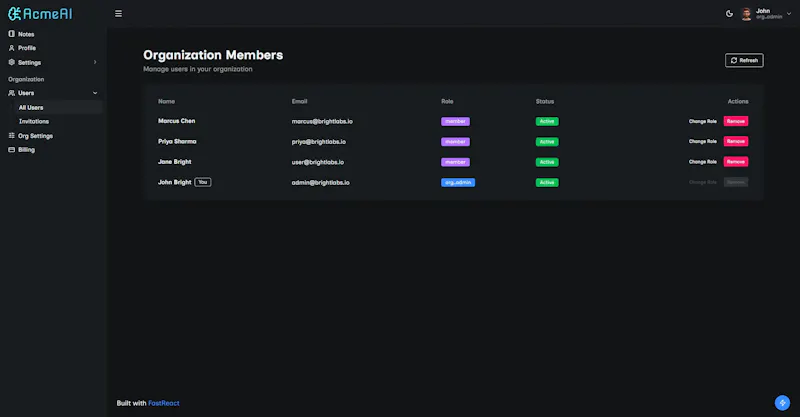Click Priya Sharma's member role badge
Viewport: 800px width, 417px height.
click(x=455, y=142)
